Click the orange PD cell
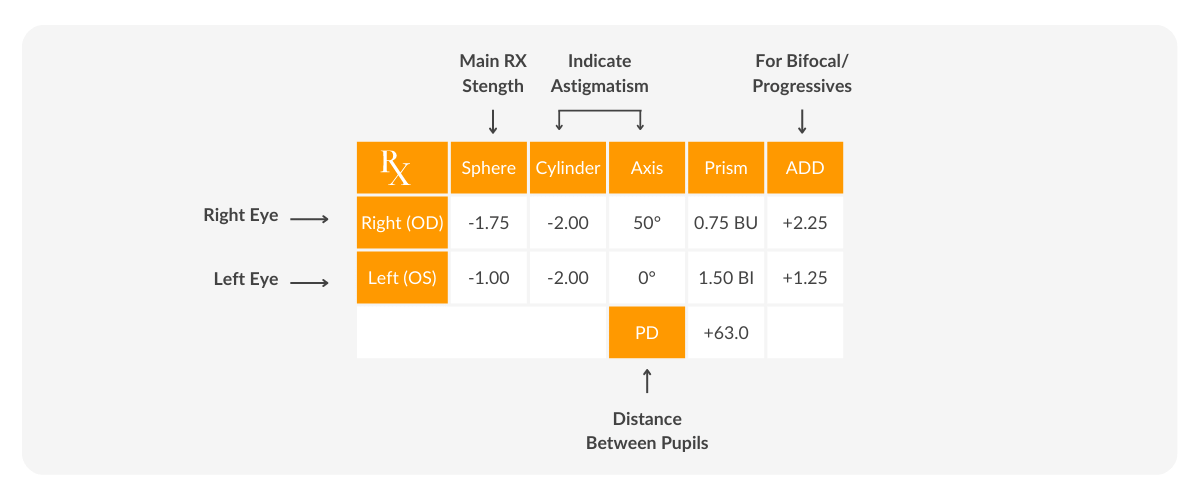This screenshot has width=1200, height=500. [x=647, y=332]
